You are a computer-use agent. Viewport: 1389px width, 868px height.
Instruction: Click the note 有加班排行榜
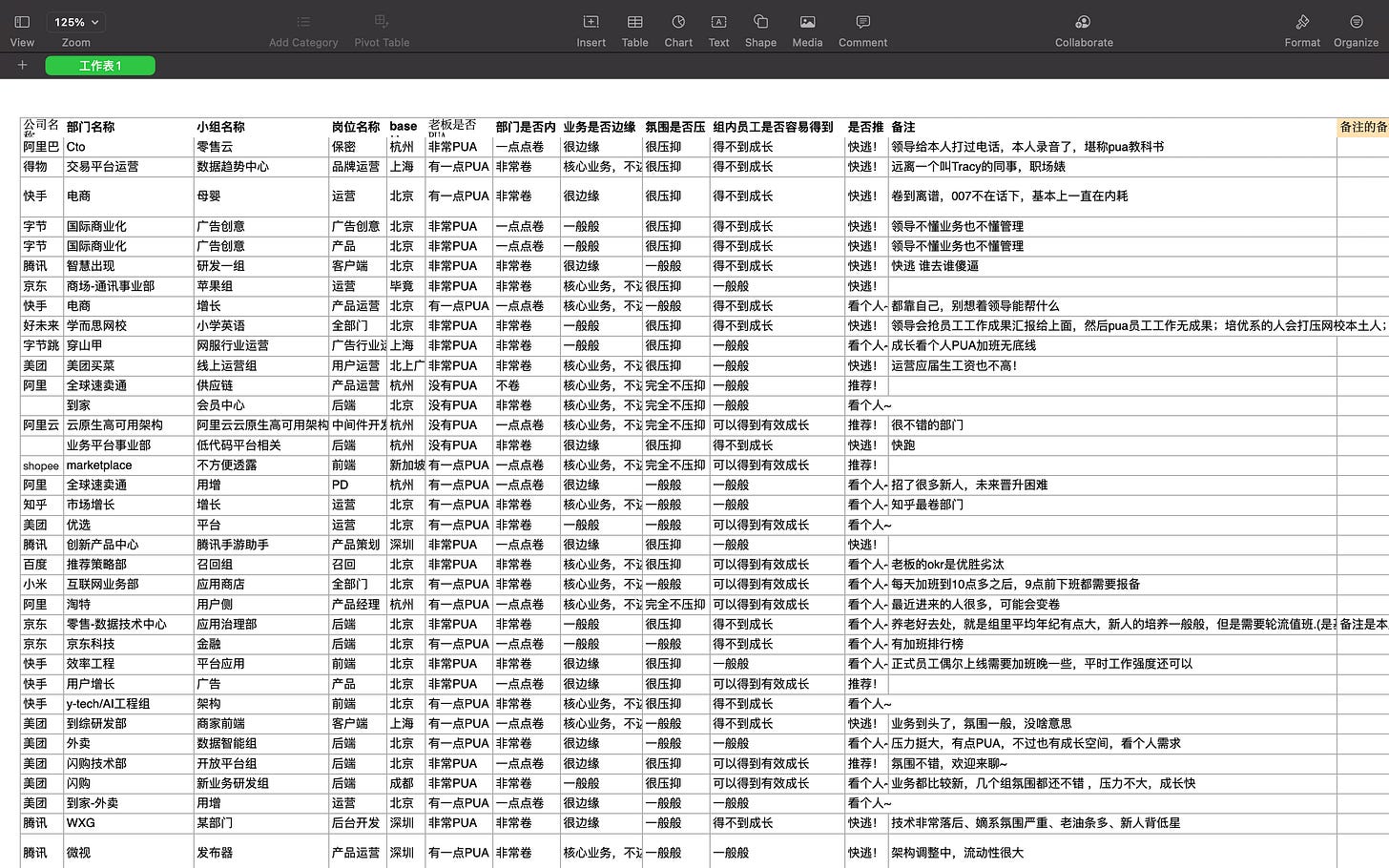click(927, 645)
